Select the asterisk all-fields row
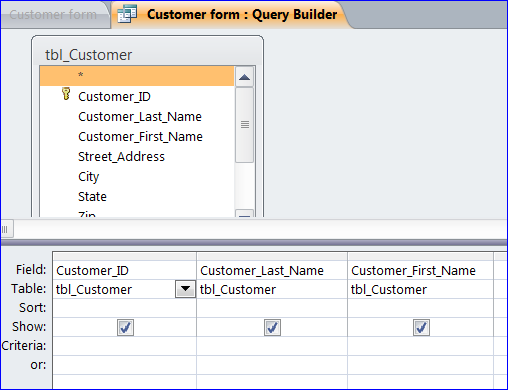 tap(137, 76)
